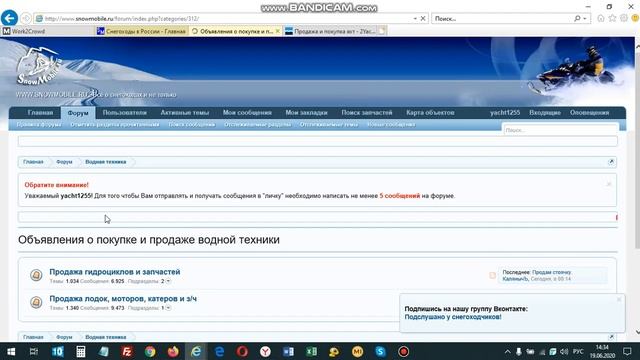Open the "Главная" main navigation tab
The width and height of the screenshot is (640, 360).
[x=40, y=113]
